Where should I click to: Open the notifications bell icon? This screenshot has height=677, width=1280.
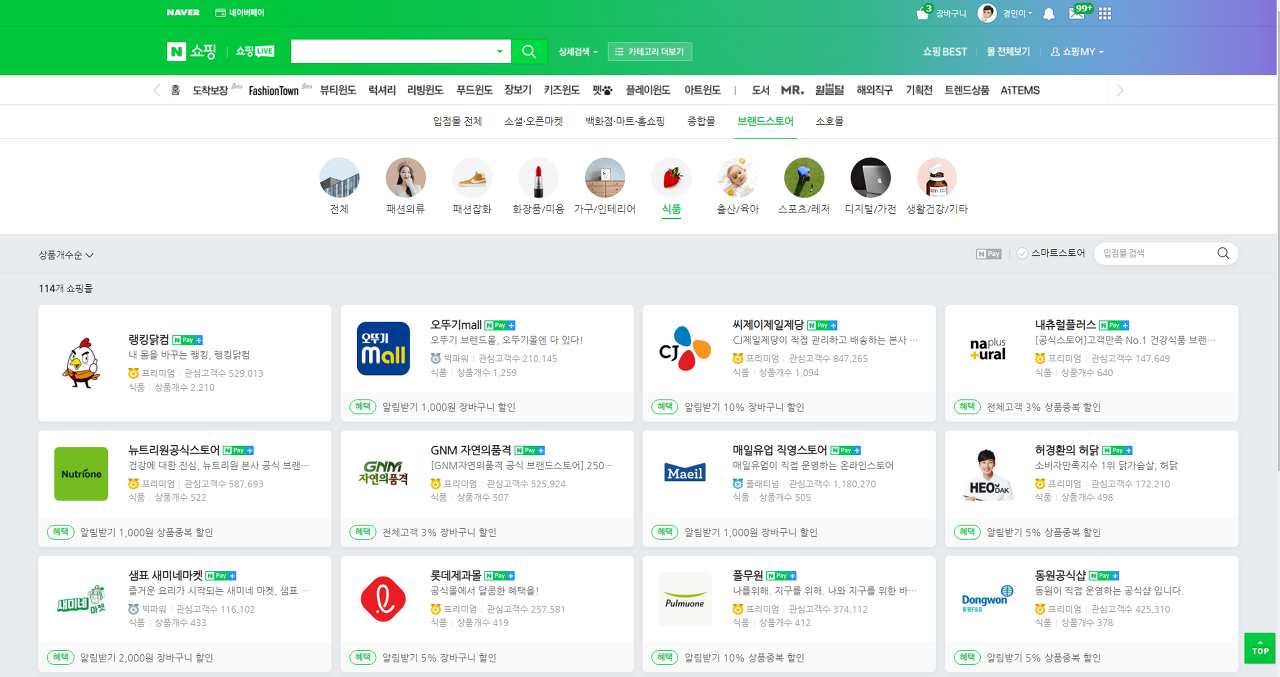coord(1049,14)
